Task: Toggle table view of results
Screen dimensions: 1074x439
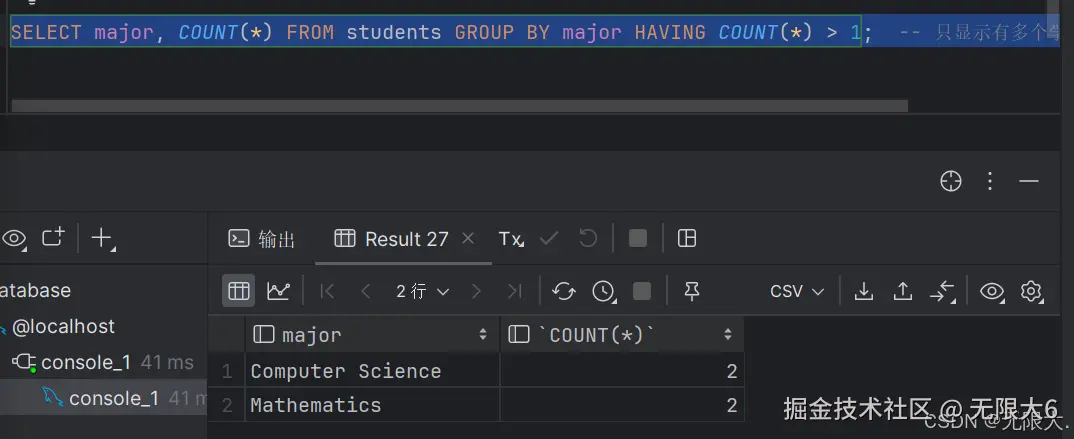Action: click(x=238, y=291)
